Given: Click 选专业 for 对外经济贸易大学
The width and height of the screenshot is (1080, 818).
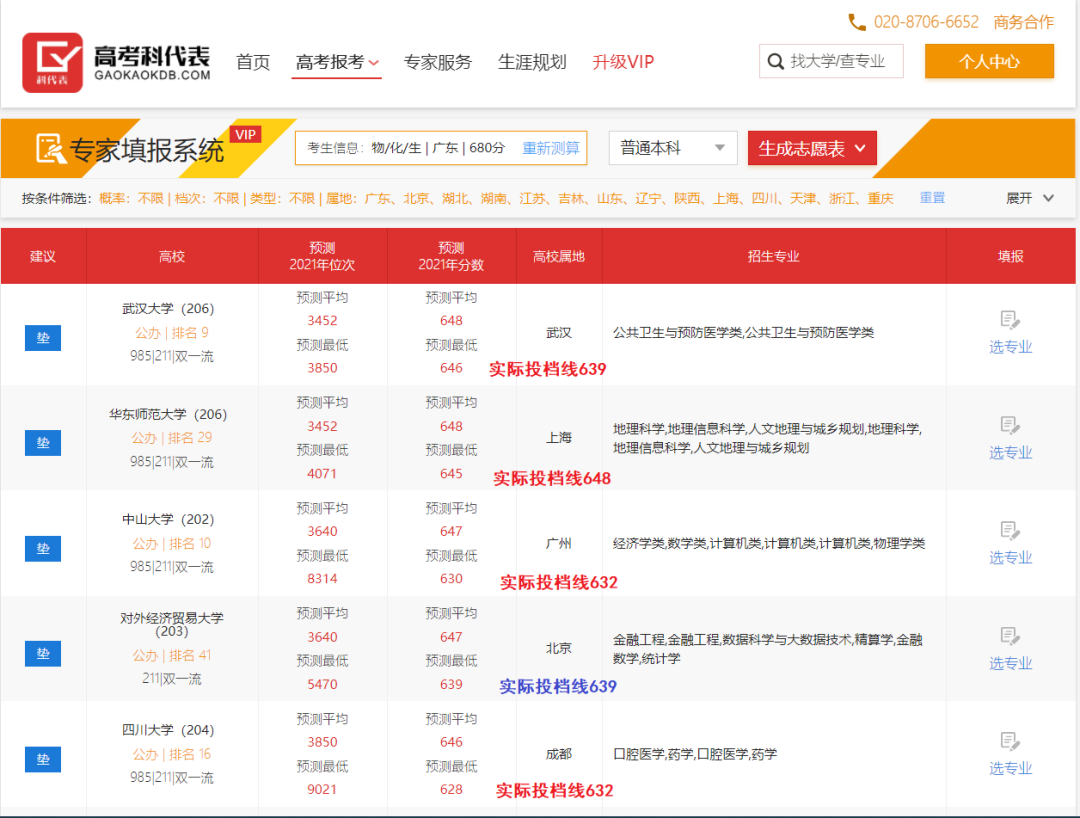Looking at the screenshot, I should (1010, 663).
